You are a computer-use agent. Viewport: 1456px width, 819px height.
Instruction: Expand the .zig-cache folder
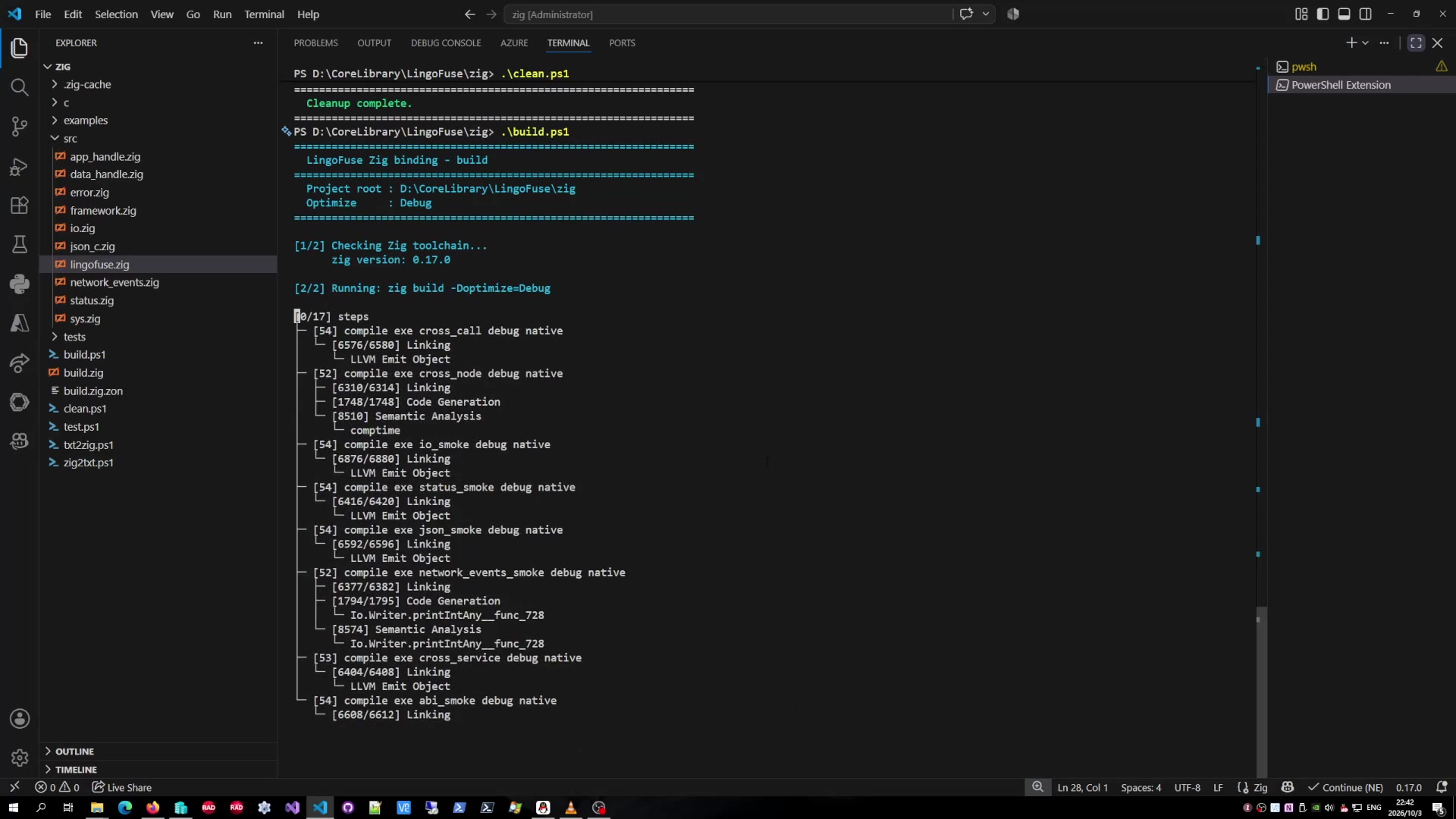pos(158,84)
